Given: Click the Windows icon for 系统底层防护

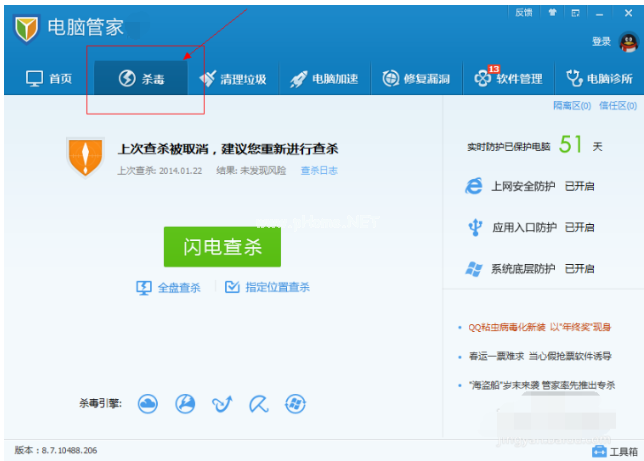Looking at the screenshot, I should [x=475, y=269].
